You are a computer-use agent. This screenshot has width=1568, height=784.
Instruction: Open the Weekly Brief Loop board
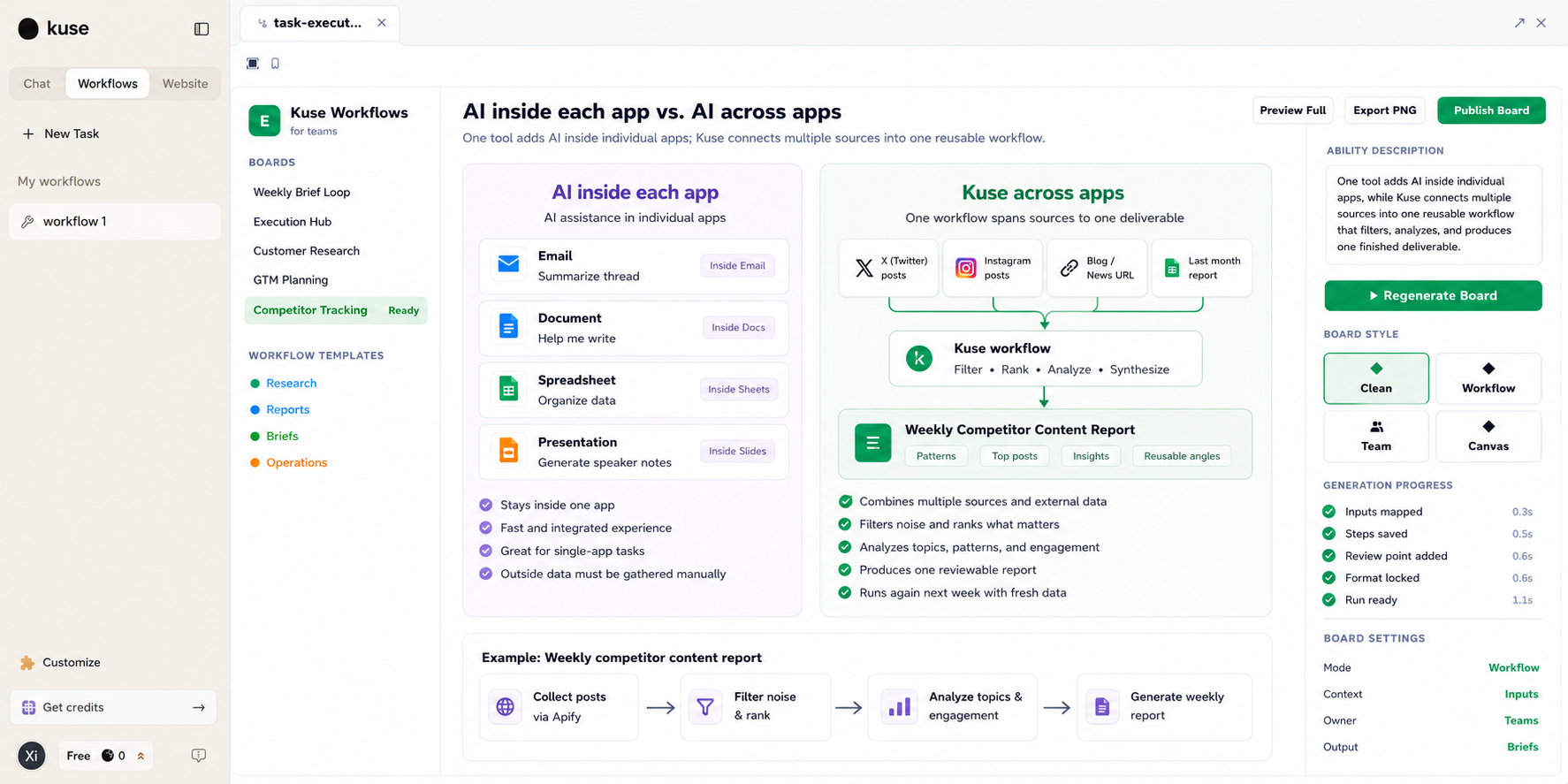pos(301,192)
